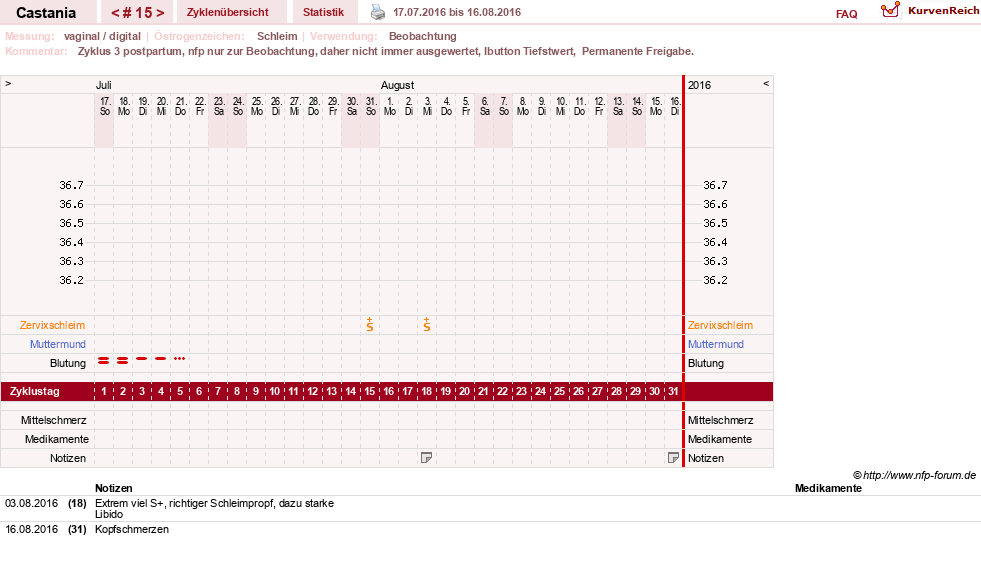This screenshot has width=981, height=561.
Task: Click the heavy bleeding mark on cycle day 2
Action: [x=123, y=361]
